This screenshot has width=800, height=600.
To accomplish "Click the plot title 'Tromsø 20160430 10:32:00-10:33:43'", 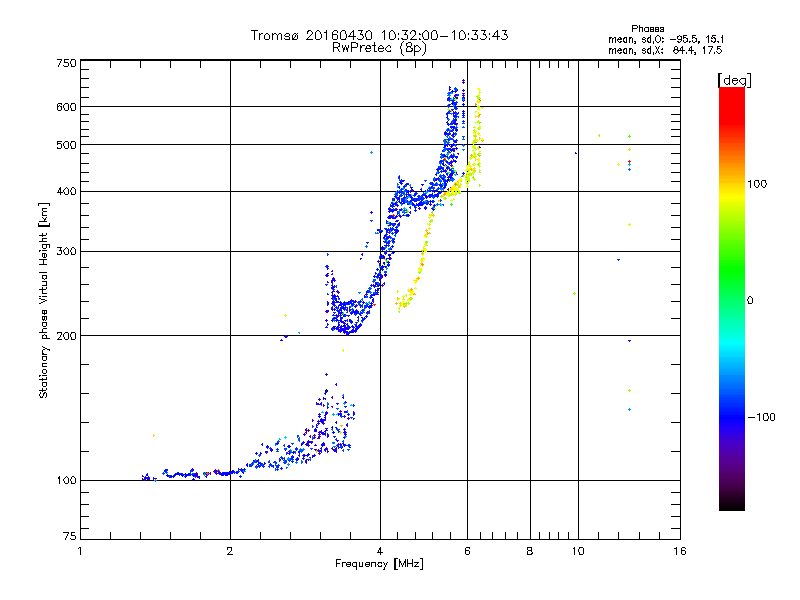I will 380,35.
